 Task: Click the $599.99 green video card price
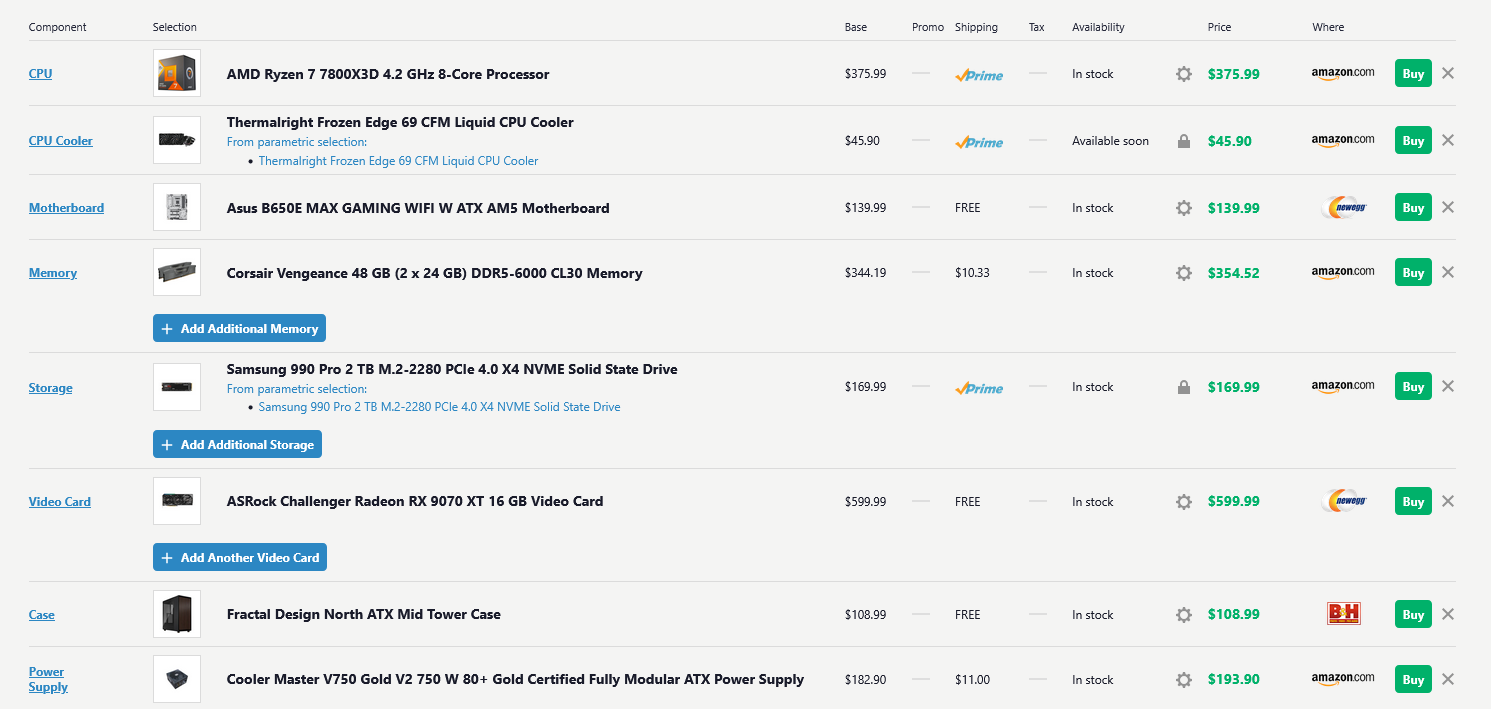click(x=1233, y=502)
